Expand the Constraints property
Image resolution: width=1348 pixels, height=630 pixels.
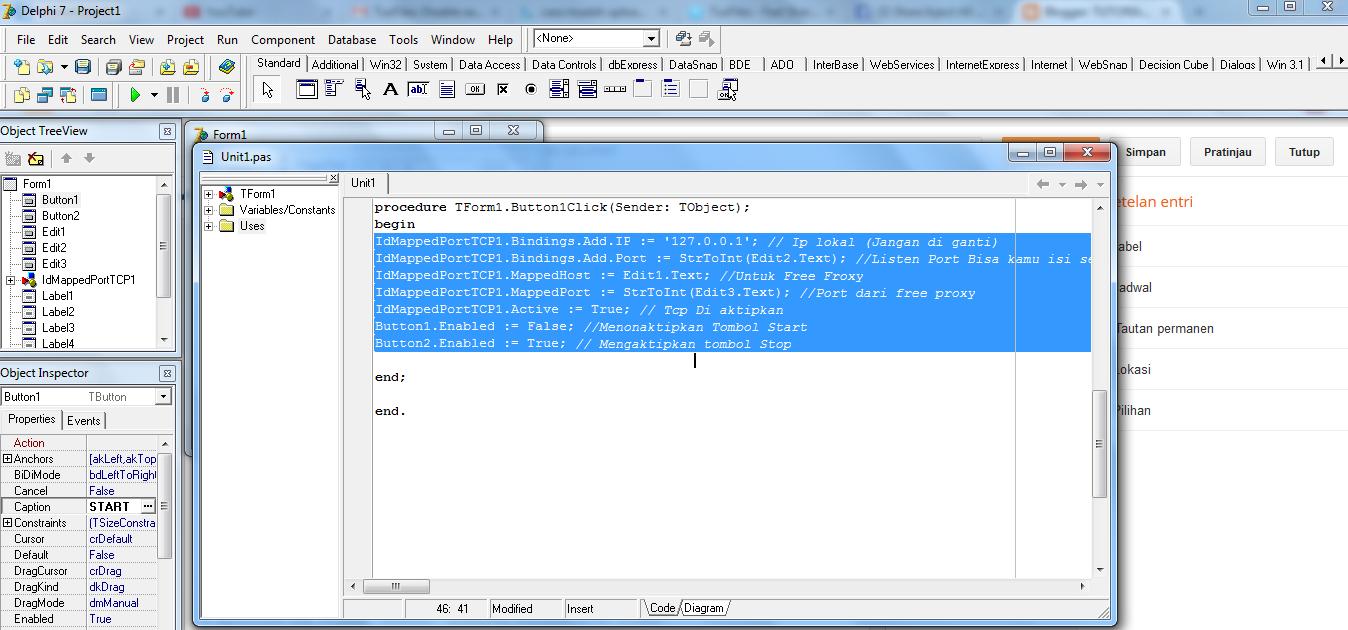(8, 523)
